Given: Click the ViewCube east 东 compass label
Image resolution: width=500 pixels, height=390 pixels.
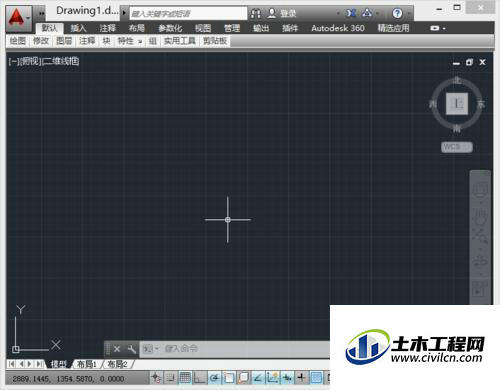Looking at the screenshot, I should click(481, 104).
